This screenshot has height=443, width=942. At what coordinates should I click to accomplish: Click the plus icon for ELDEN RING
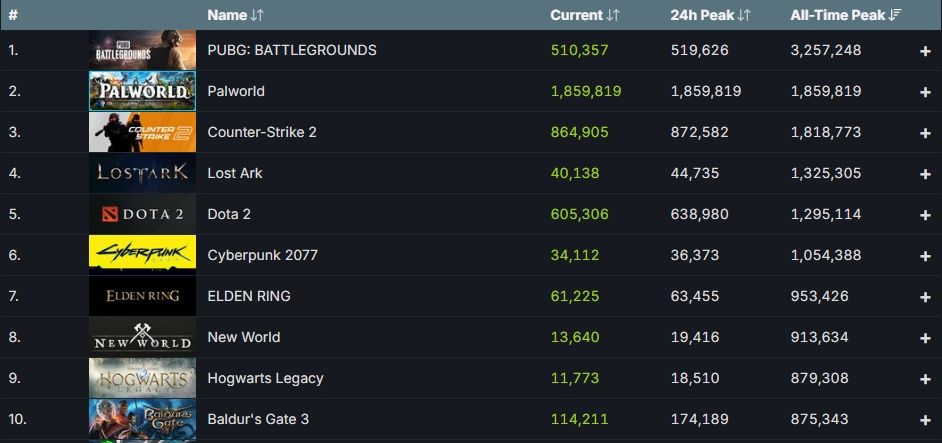click(925, 296)
